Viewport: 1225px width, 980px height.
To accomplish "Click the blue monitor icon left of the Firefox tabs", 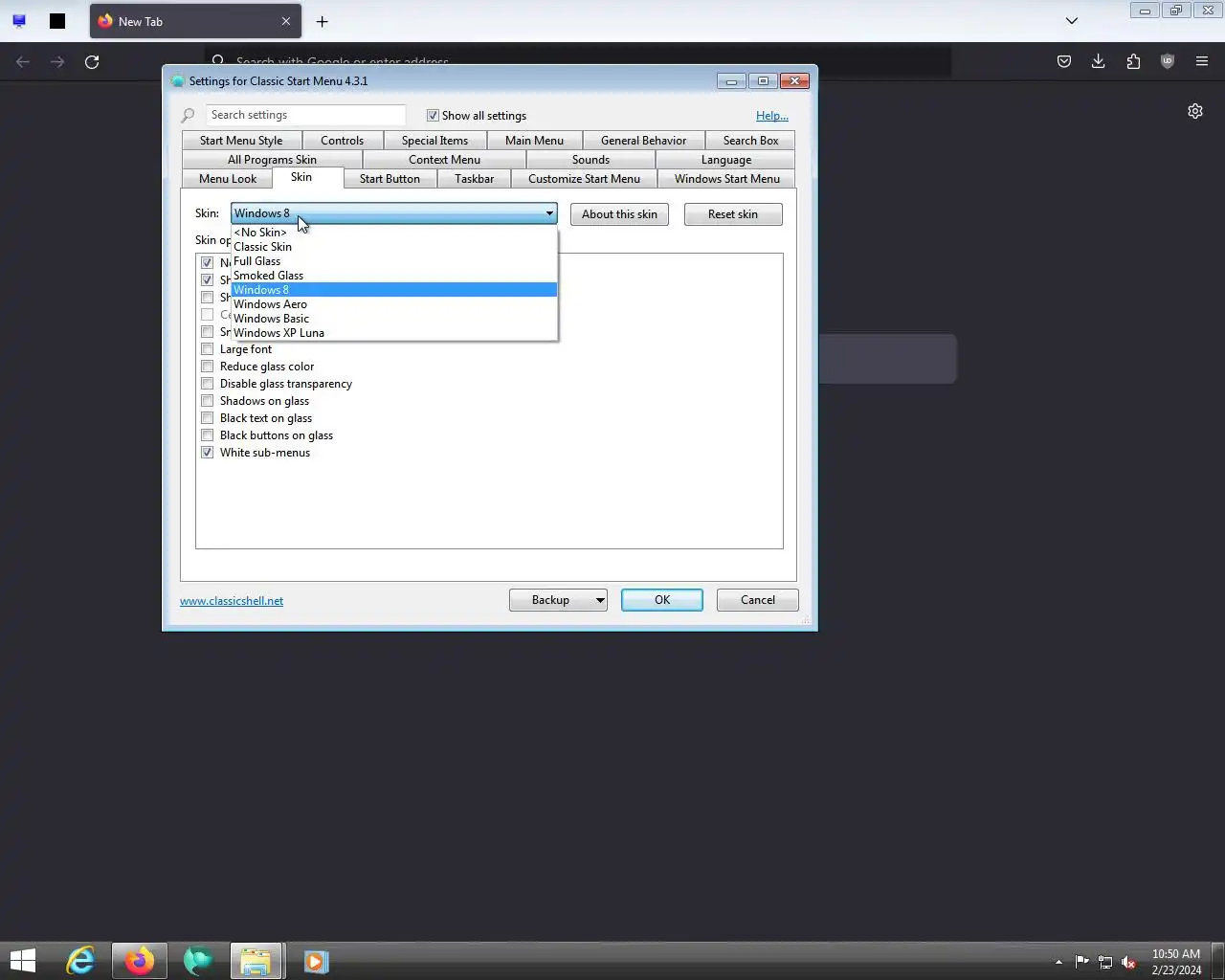I will 19,21.
